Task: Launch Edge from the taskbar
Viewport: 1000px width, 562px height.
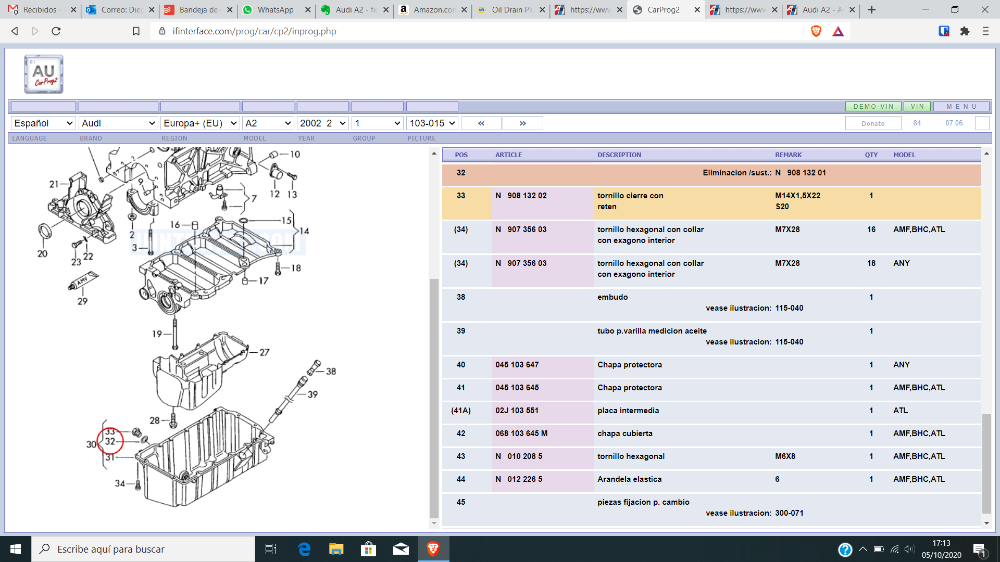Action: [304, 549]
